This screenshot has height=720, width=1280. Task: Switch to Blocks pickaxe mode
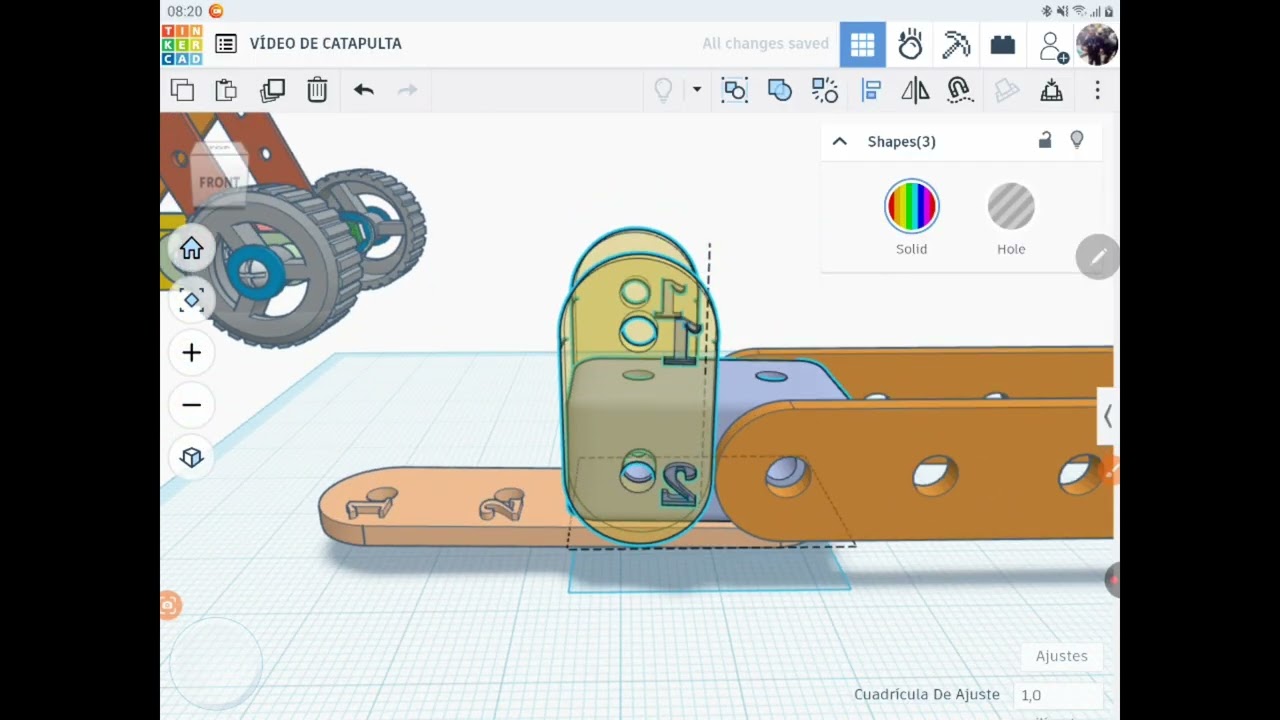956,44
